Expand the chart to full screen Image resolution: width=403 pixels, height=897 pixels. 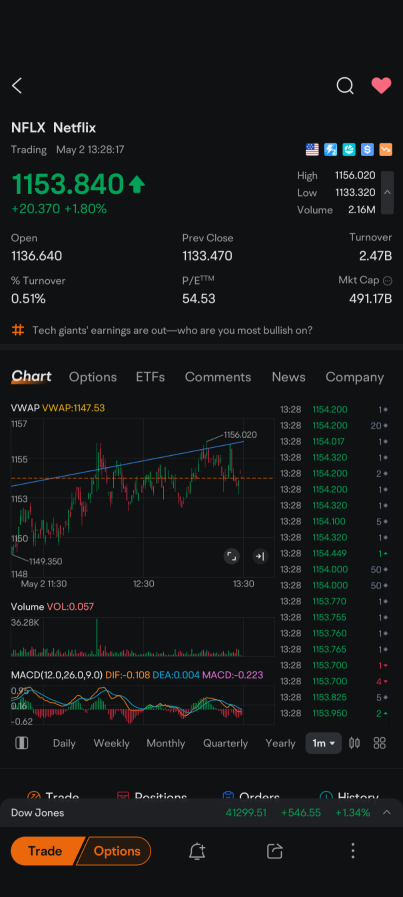point(231,556)
